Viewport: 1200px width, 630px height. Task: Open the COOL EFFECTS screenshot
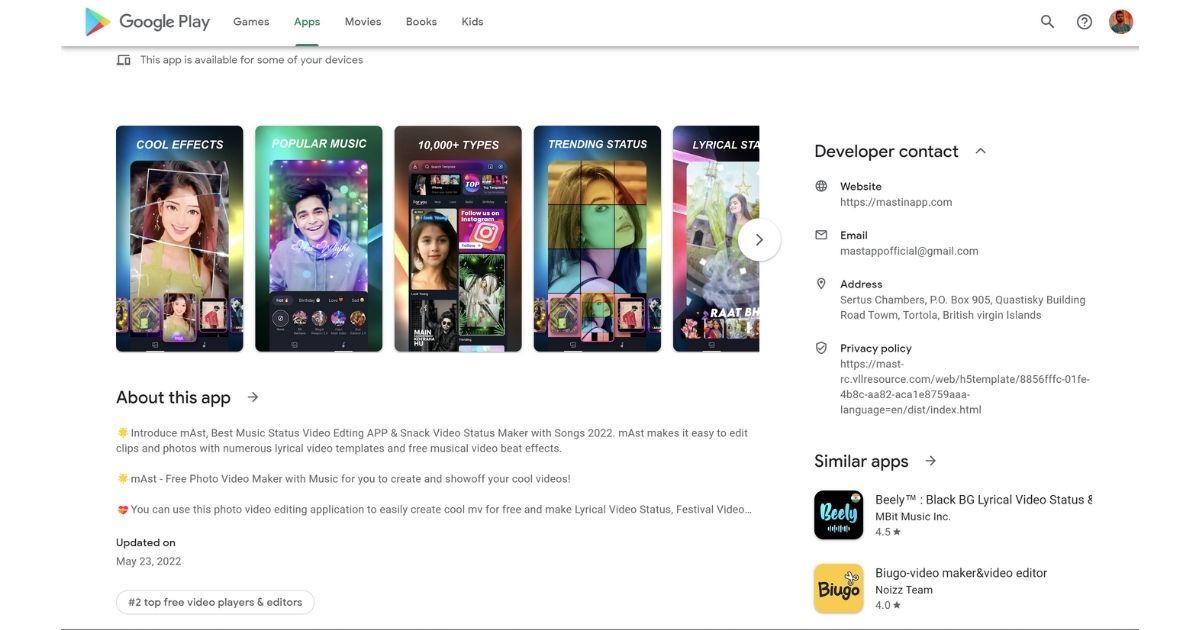coord(179,239)
